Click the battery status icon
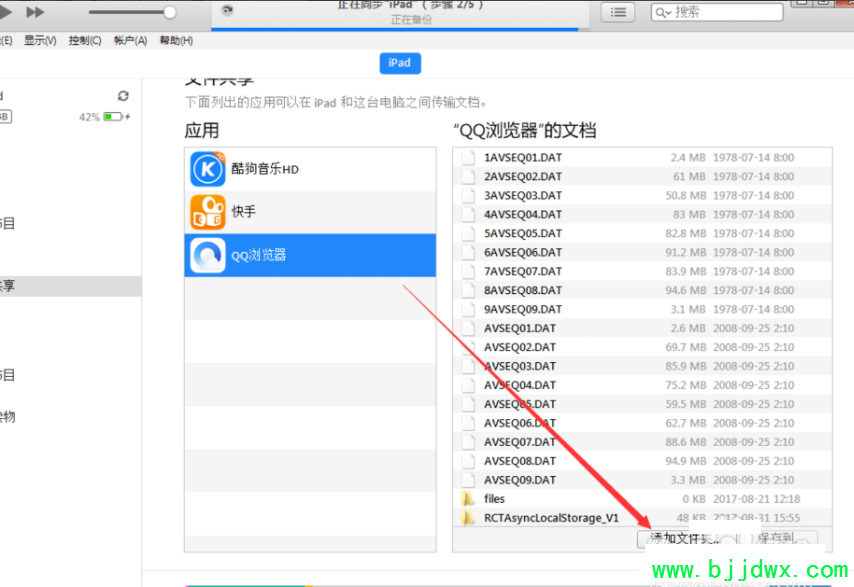This screenshot has height=587, width=854. (x=113, y=117)
